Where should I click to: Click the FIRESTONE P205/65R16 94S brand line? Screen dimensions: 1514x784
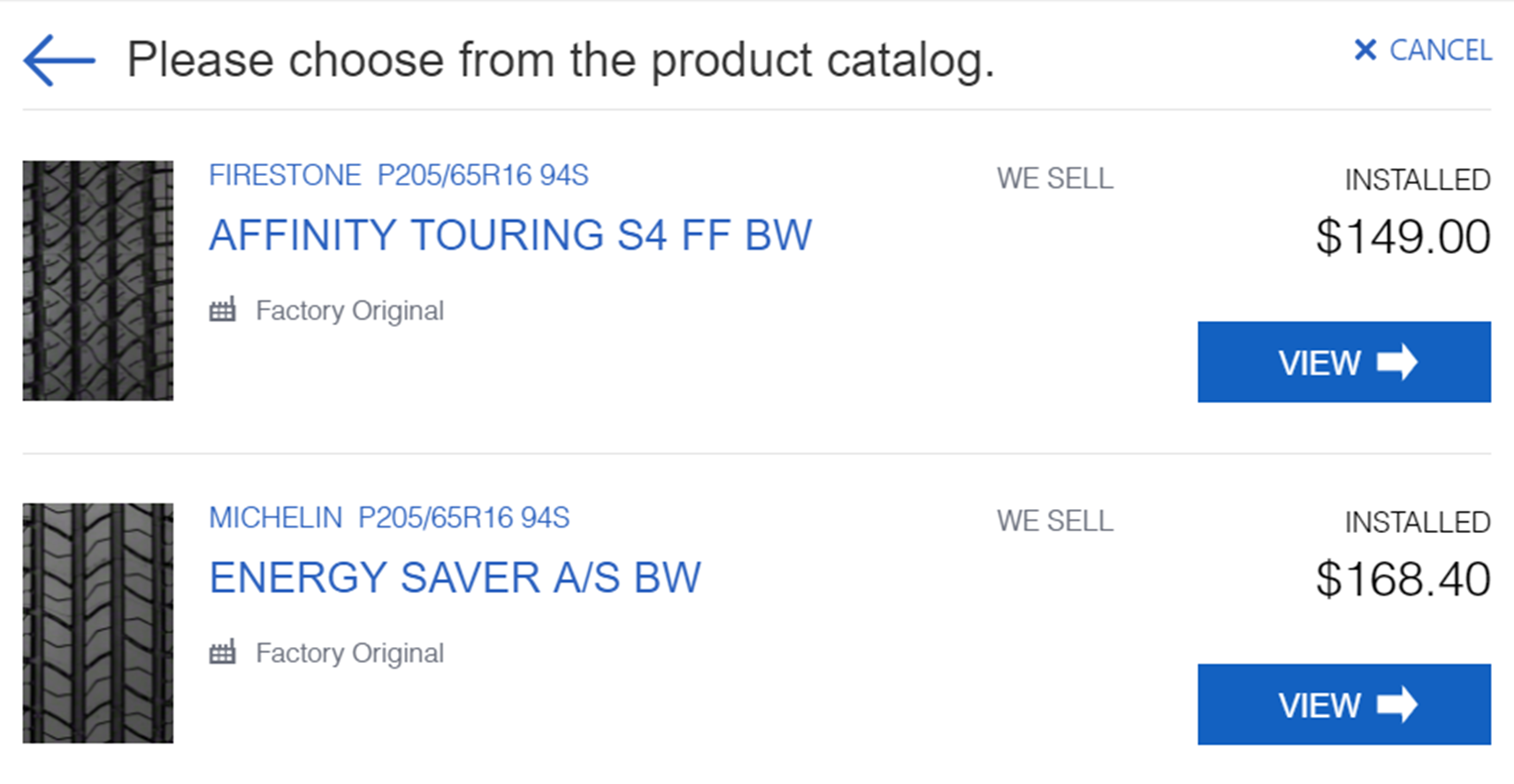click(398, 175)
